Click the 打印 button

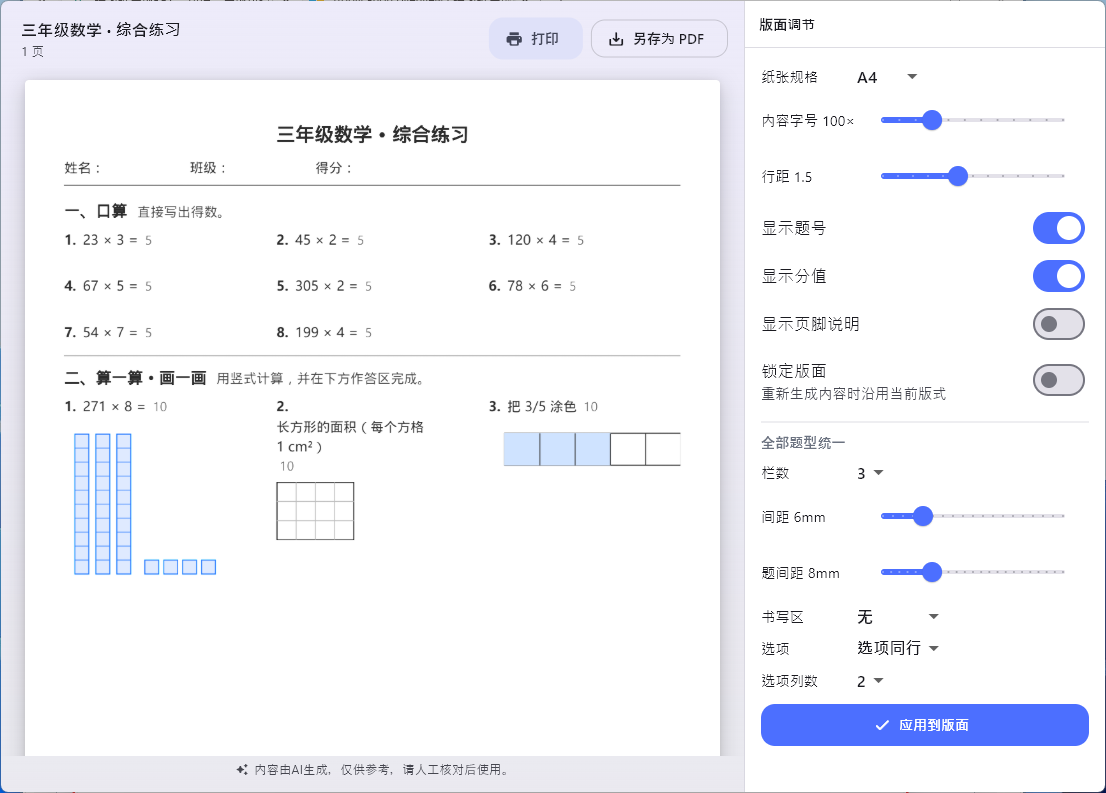[x=535, y=39]
